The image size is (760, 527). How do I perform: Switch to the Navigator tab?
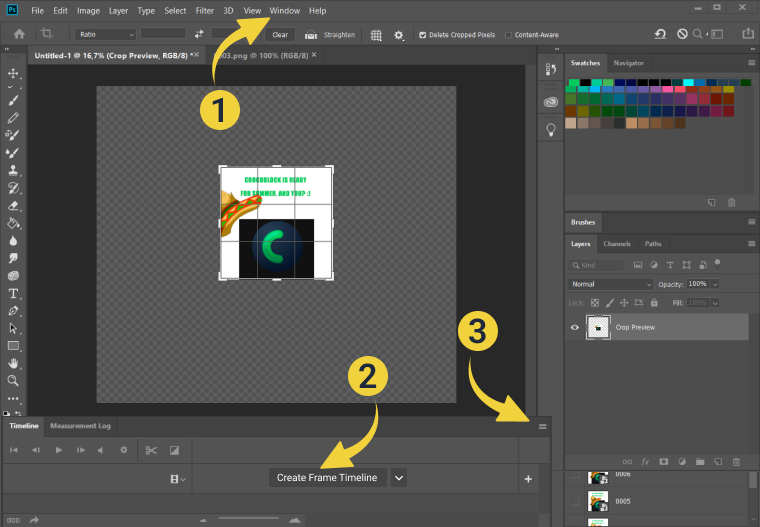628,63
